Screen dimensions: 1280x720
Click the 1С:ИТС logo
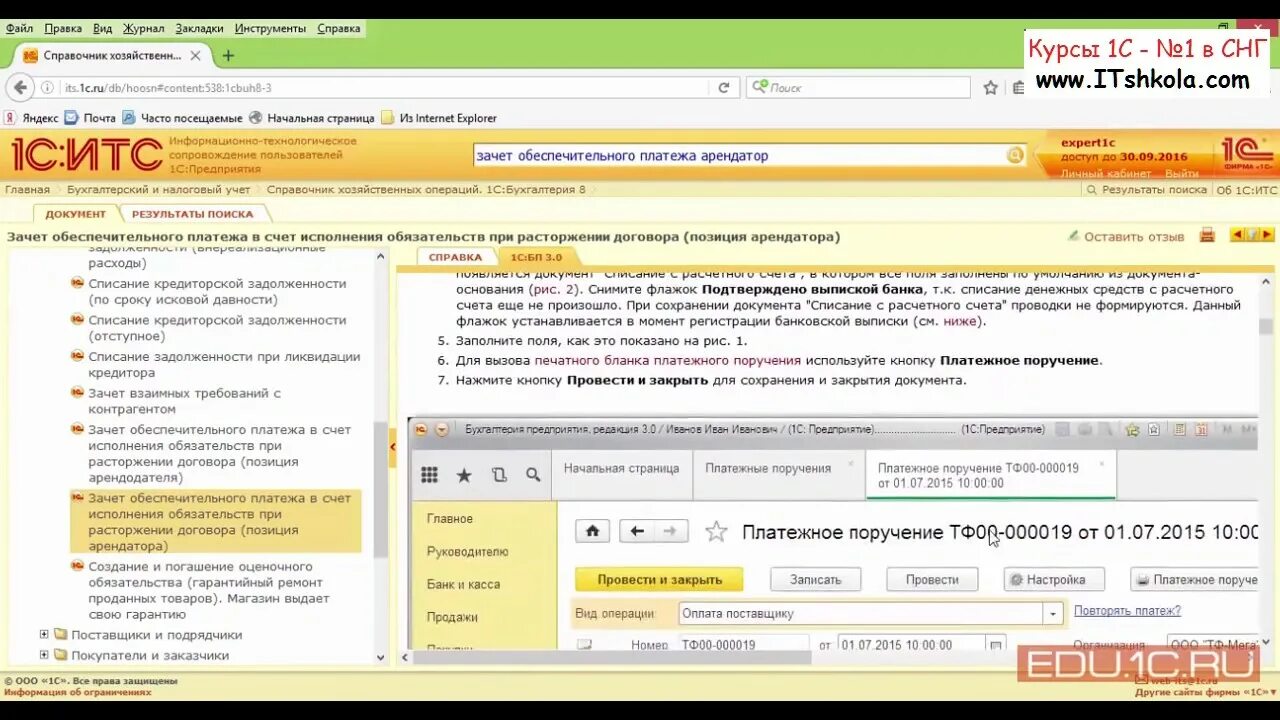coord(87,155)
